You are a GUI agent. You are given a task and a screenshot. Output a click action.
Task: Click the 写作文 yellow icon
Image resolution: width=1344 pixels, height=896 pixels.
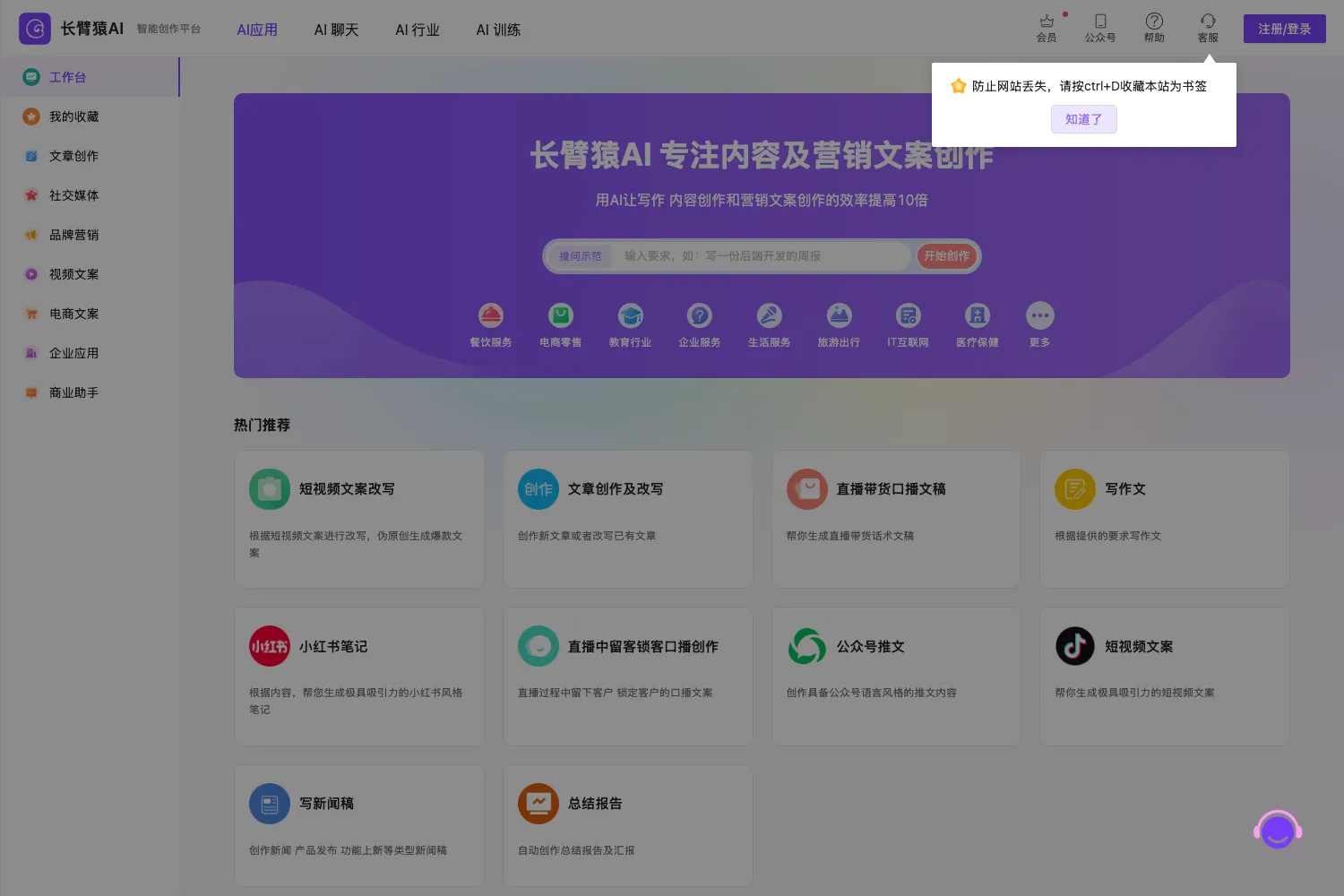coord(1075,489)
